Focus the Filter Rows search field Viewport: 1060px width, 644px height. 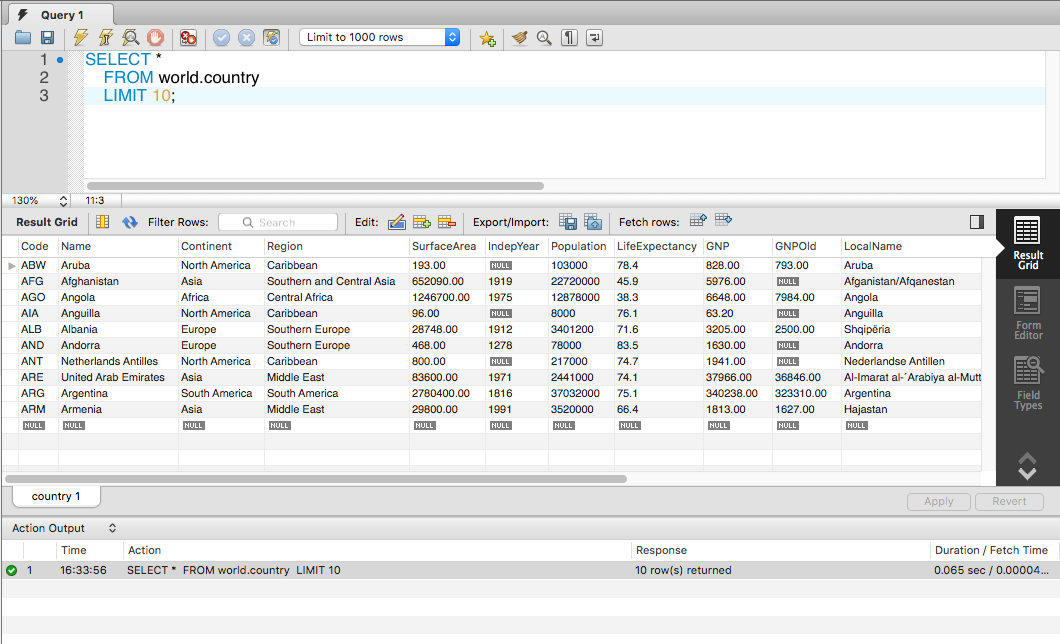coord(278,222)
